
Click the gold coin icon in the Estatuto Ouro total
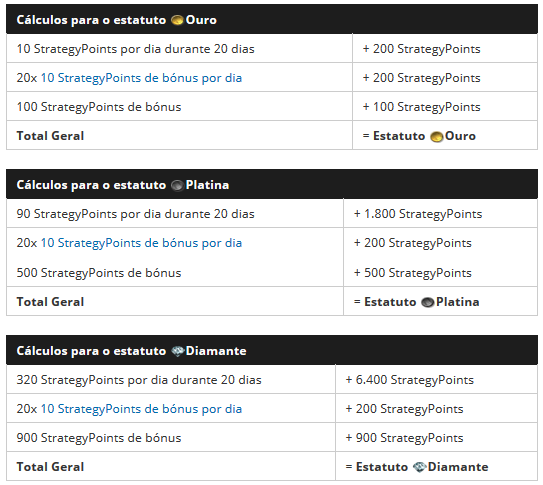tap(436, 137)
